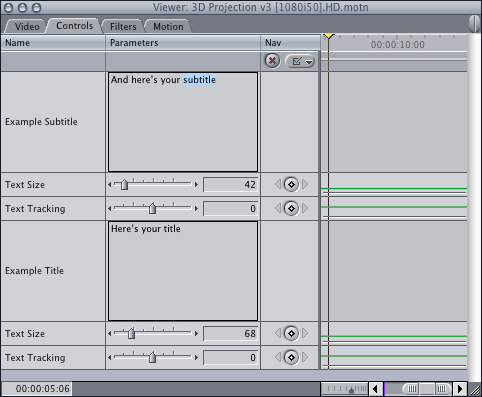The height and width of the screenshot is (397, 482).
Task: Click the subtitle Text Tracking value field 0
Action: (231, 209)
